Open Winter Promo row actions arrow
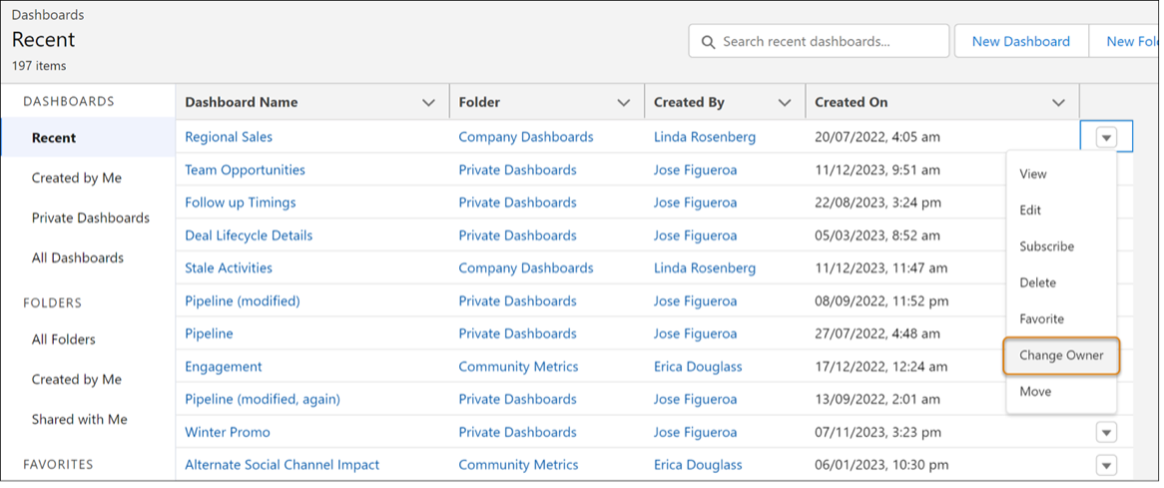 pyautogui.click(x=1106, y=432)
